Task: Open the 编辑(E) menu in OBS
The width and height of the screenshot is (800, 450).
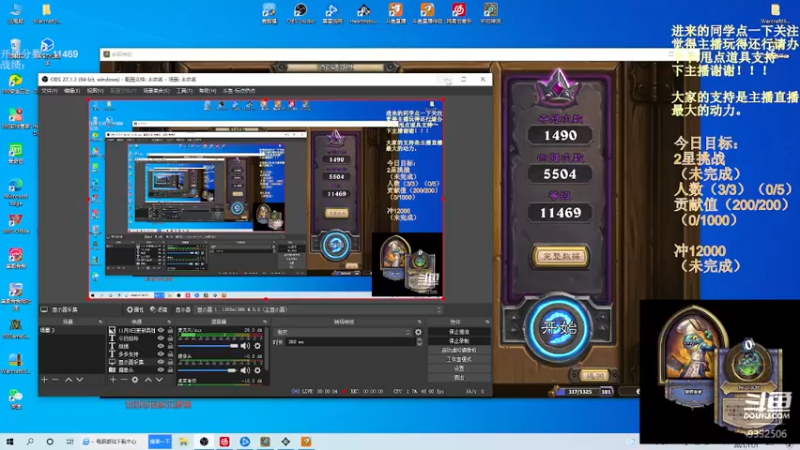Action: 72,91
